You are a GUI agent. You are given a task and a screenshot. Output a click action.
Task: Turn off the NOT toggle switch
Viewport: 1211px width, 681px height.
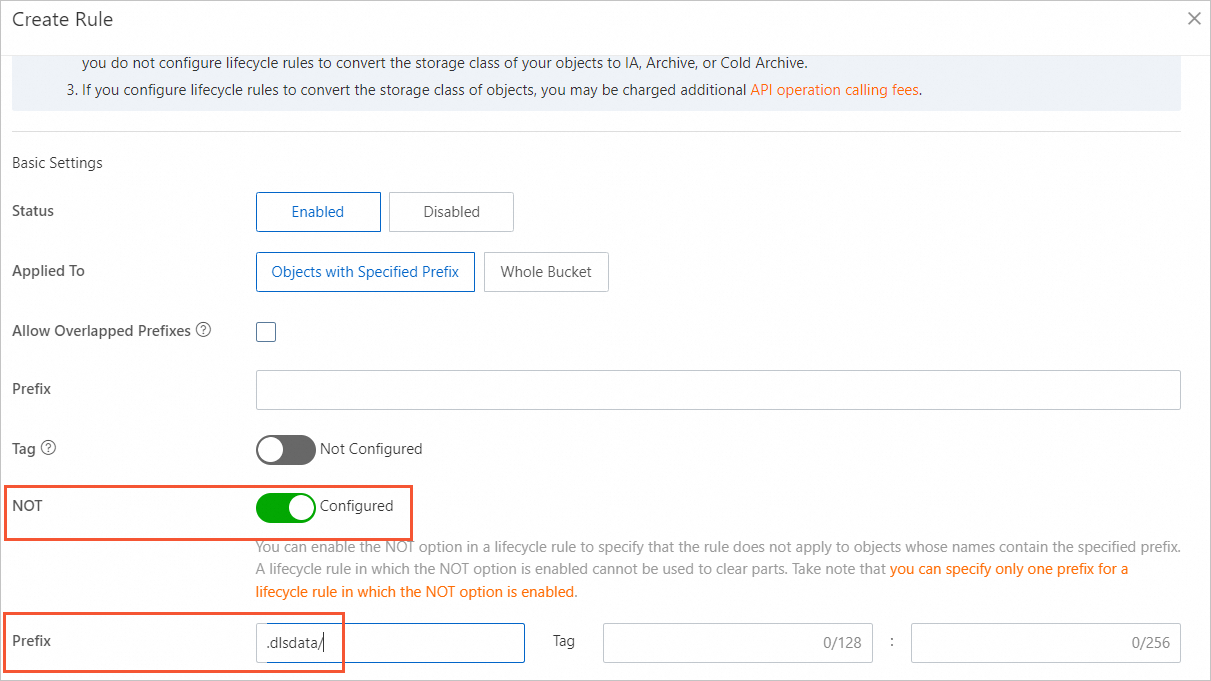(x=286, y=508)
